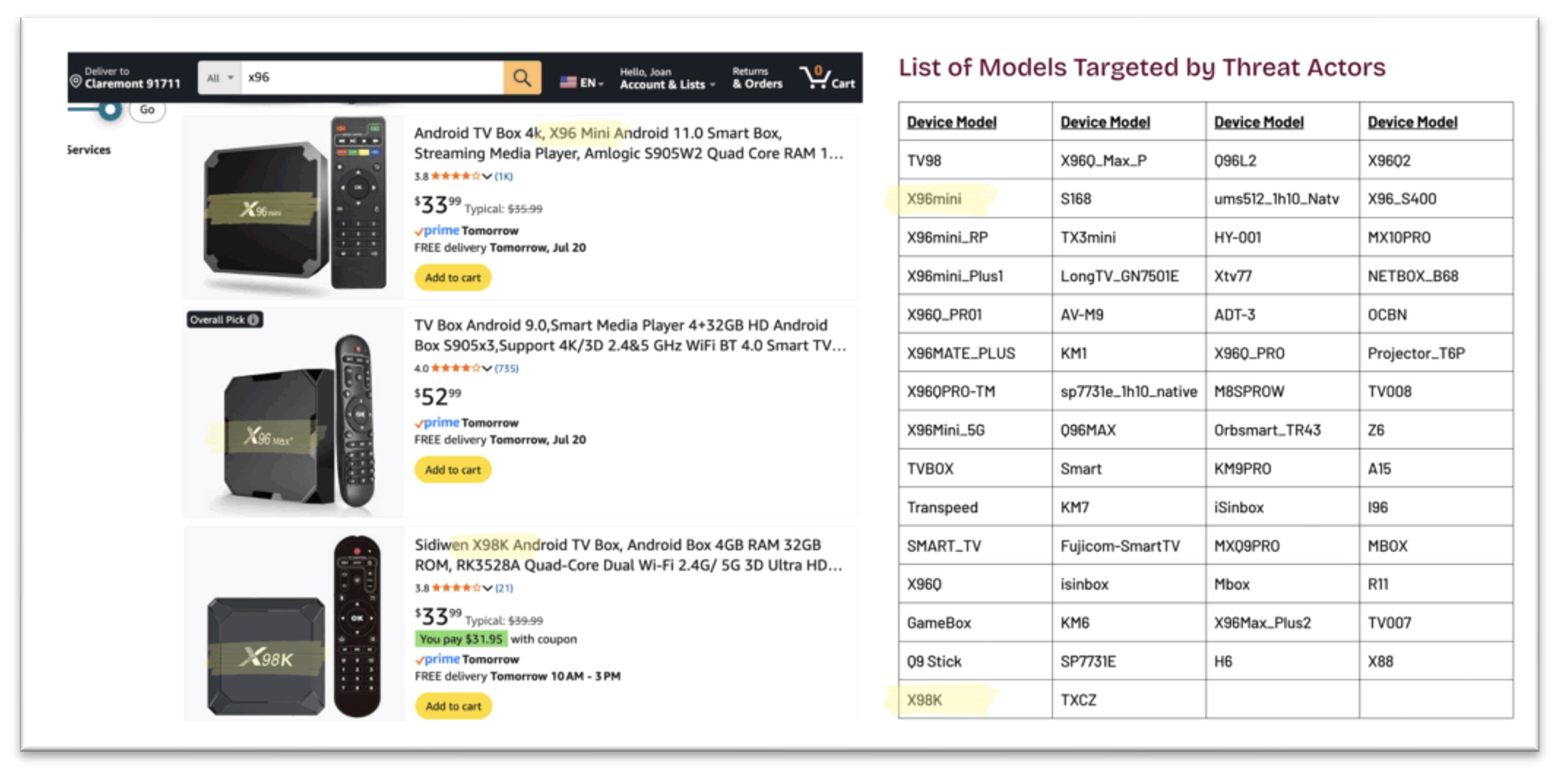The image size is (1568, 777).
Task: Click the Fujicom-SmartTV table cell
Action: pyautogui.click(x=1129, y=546)
